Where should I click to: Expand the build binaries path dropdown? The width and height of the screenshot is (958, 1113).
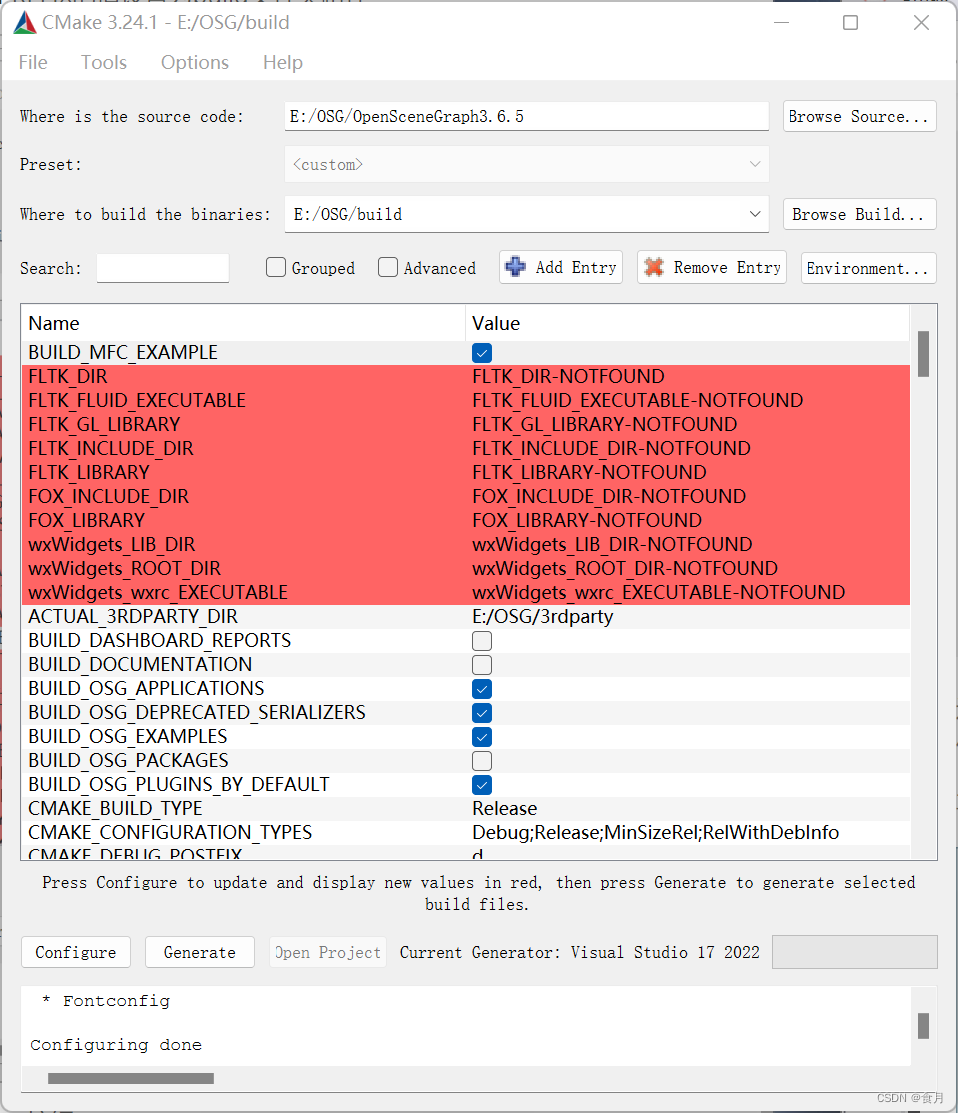coord(755,214)
